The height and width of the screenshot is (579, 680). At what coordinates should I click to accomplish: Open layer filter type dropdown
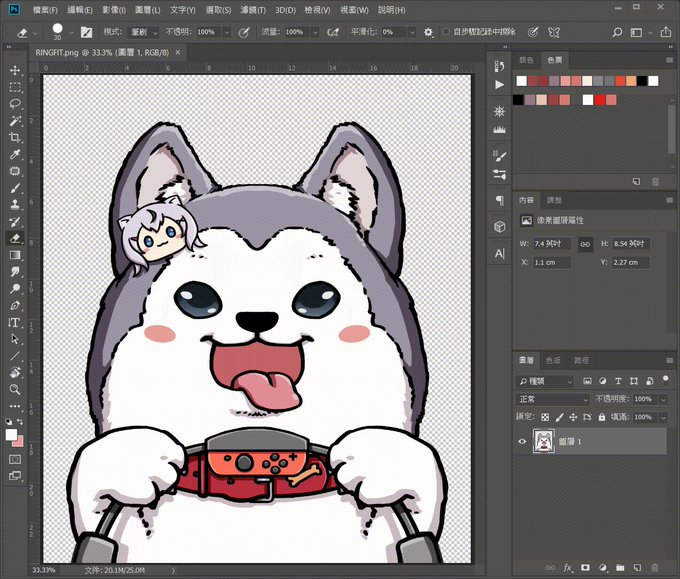pyautogui.click(x=545, y=381)
